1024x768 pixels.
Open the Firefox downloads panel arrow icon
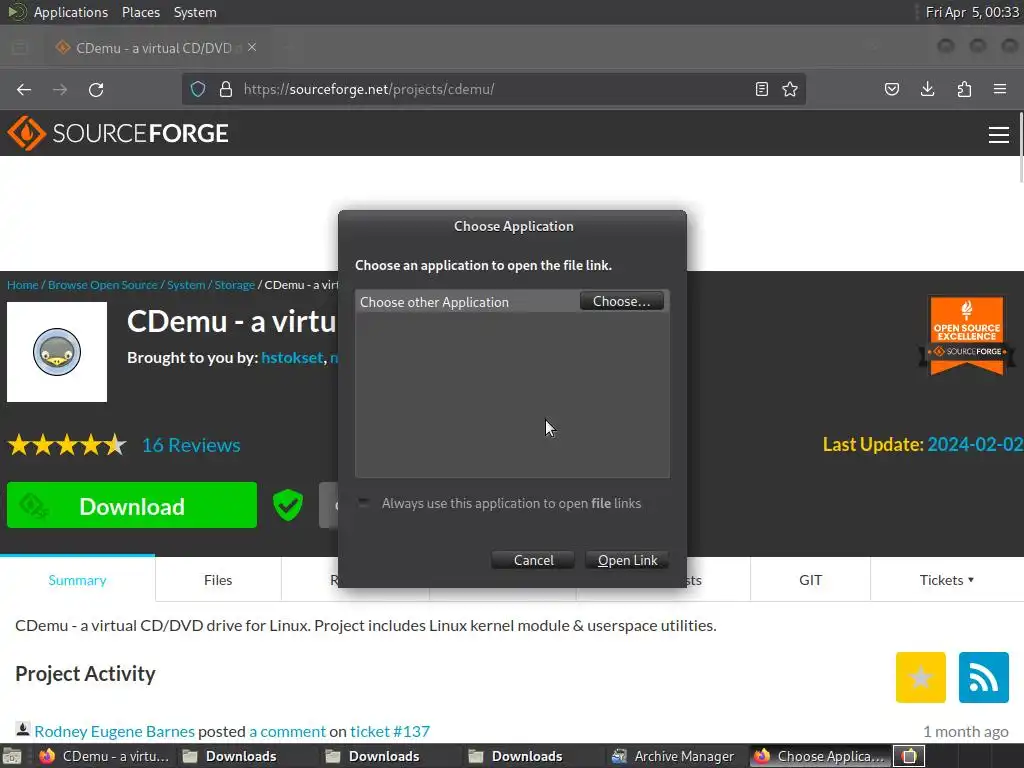[x=927, y=89]
